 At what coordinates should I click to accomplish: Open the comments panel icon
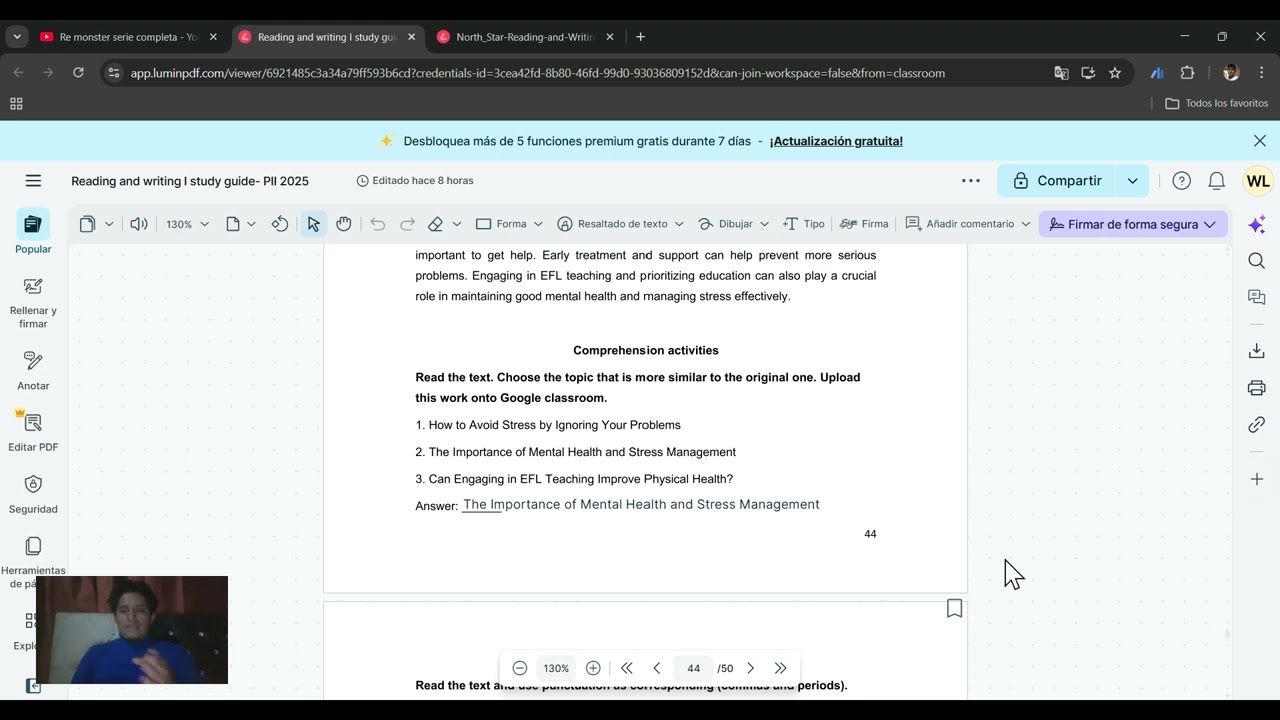tap(1257, 297)
